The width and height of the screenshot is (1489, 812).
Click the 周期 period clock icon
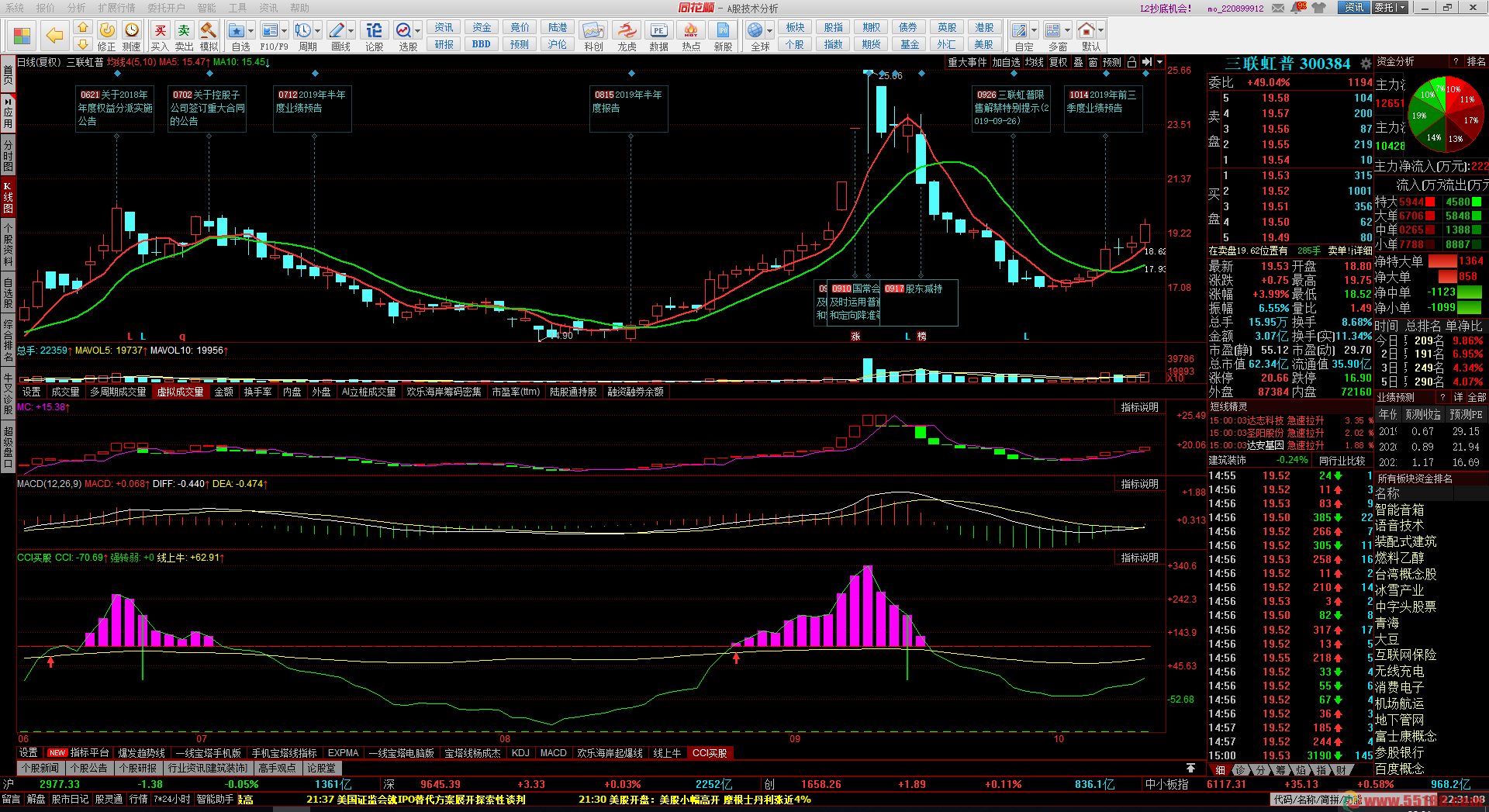click(303, 31)
